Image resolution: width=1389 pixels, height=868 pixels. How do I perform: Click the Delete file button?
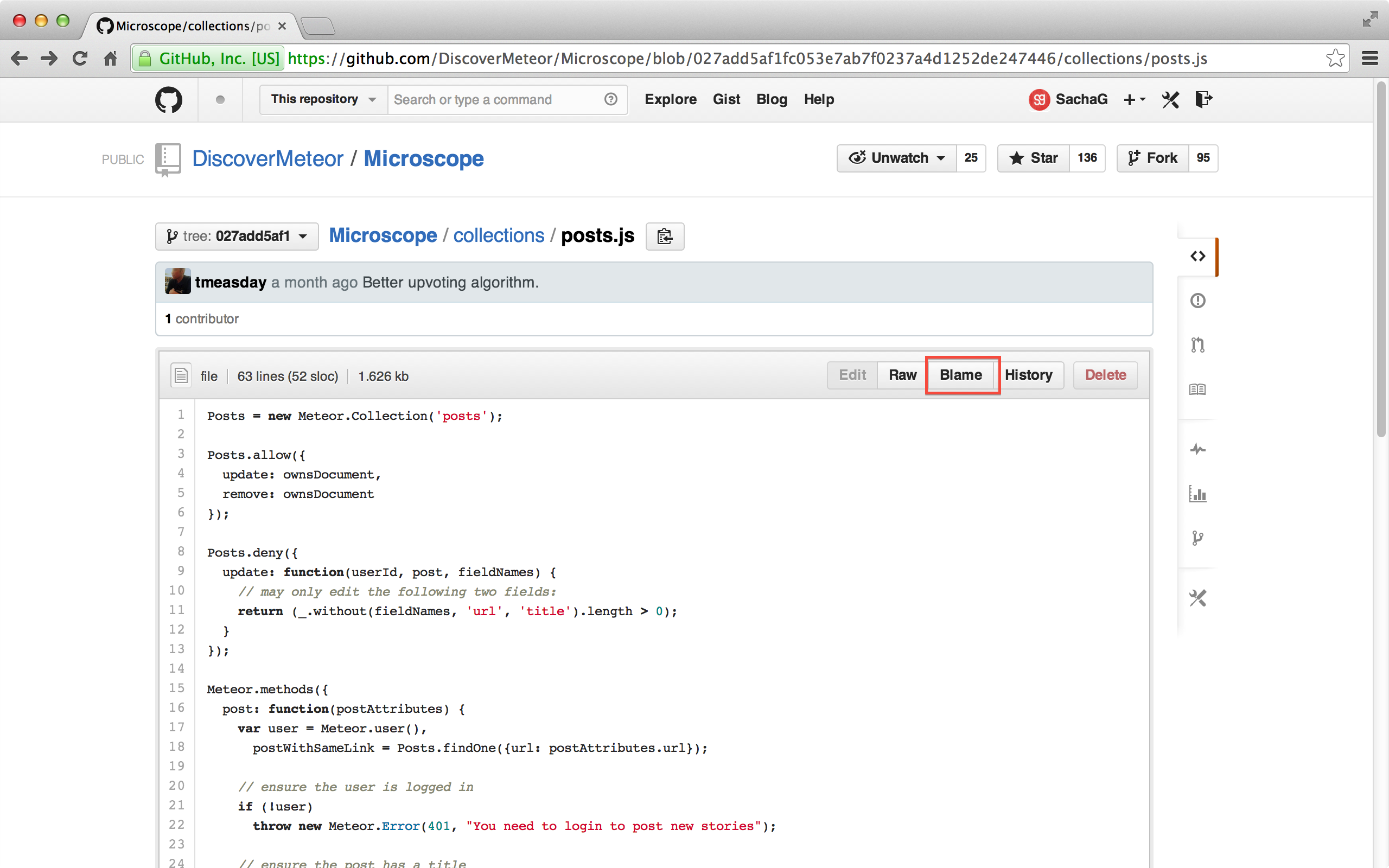1104,375
